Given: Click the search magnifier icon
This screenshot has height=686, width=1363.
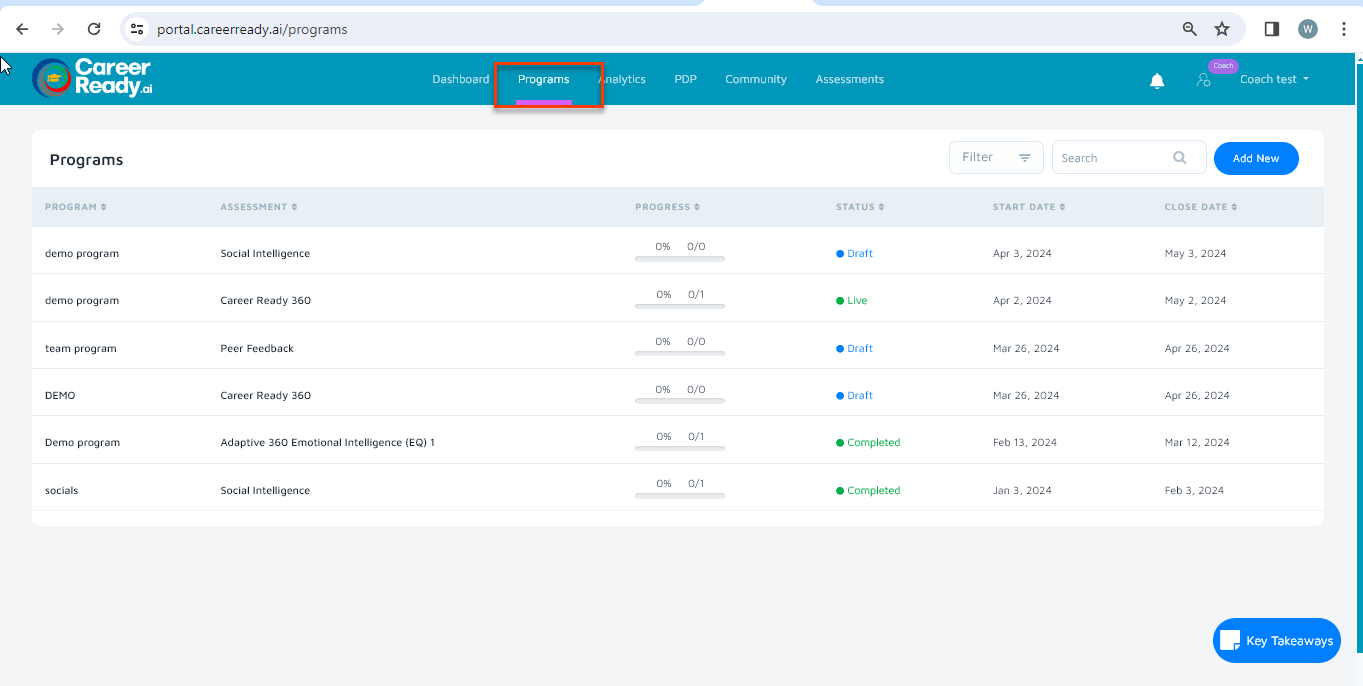Looking at the screenshot, I should click(x=1180, y=158).
